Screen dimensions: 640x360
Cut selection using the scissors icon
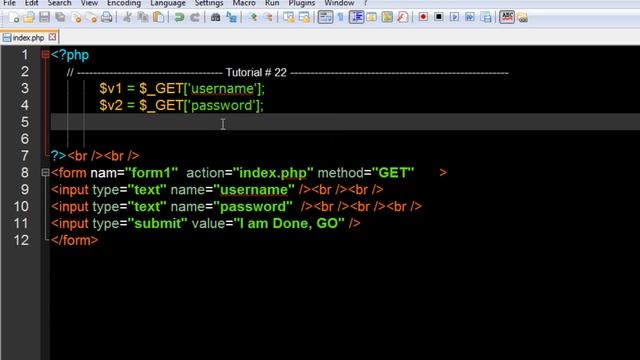(127, 18)
